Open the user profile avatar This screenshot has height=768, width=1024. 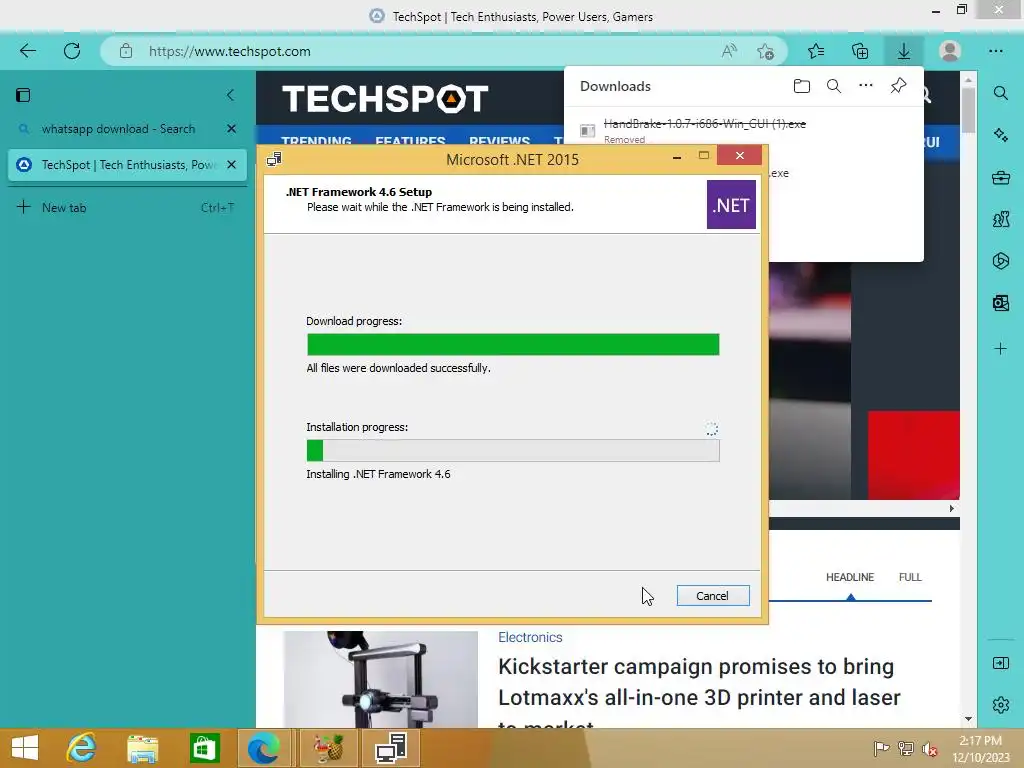[x=950, y=51]
